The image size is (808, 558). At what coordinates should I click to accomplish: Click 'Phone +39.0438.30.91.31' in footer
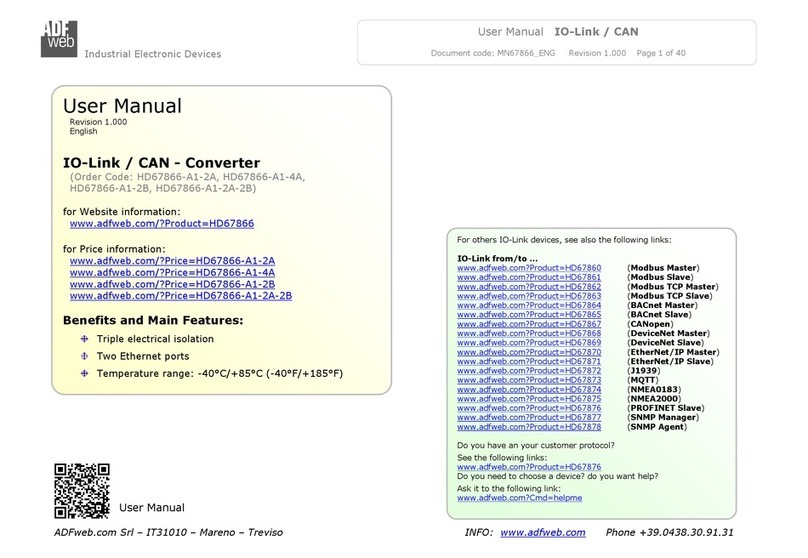[669, 533]
